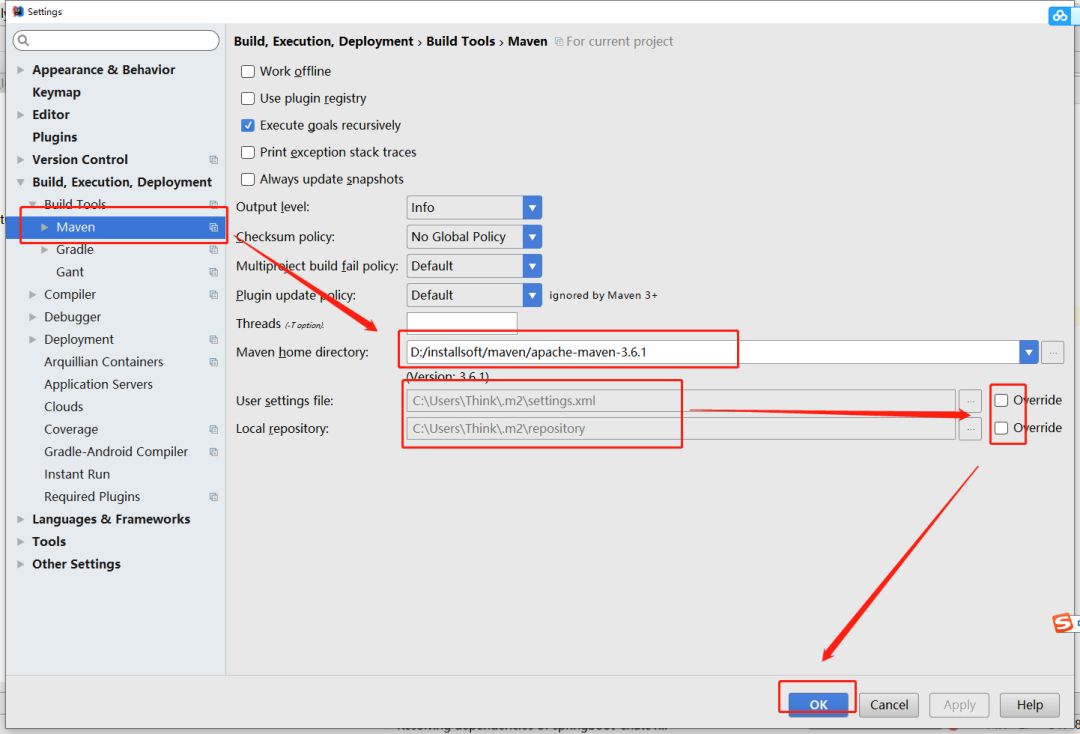Enable Work offline checkbox
1080x734 pixels.
coord(248,72)
